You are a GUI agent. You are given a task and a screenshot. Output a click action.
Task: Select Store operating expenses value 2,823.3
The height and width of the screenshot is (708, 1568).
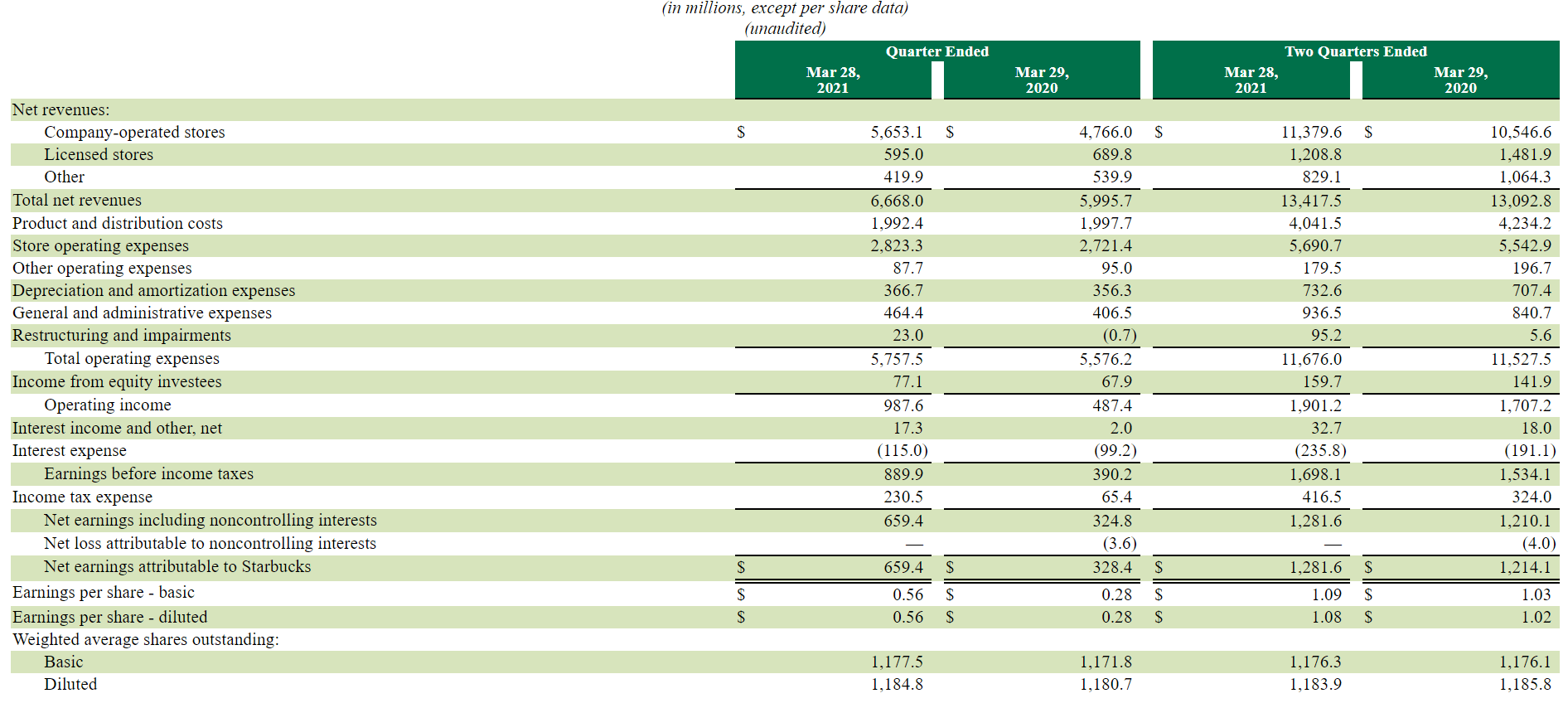[x=897, y=245]
